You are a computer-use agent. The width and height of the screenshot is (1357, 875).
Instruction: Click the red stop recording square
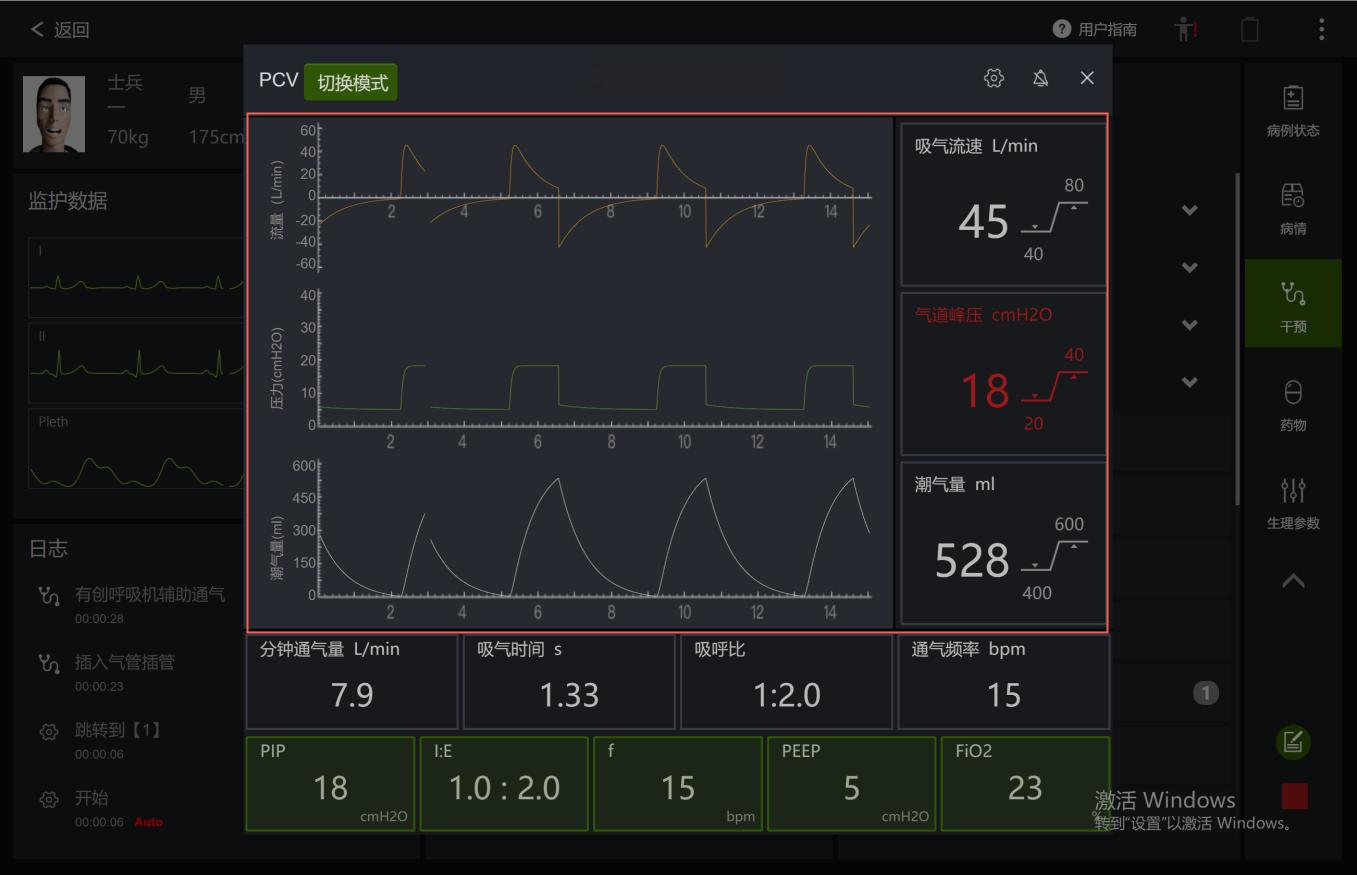(1294, 796)
